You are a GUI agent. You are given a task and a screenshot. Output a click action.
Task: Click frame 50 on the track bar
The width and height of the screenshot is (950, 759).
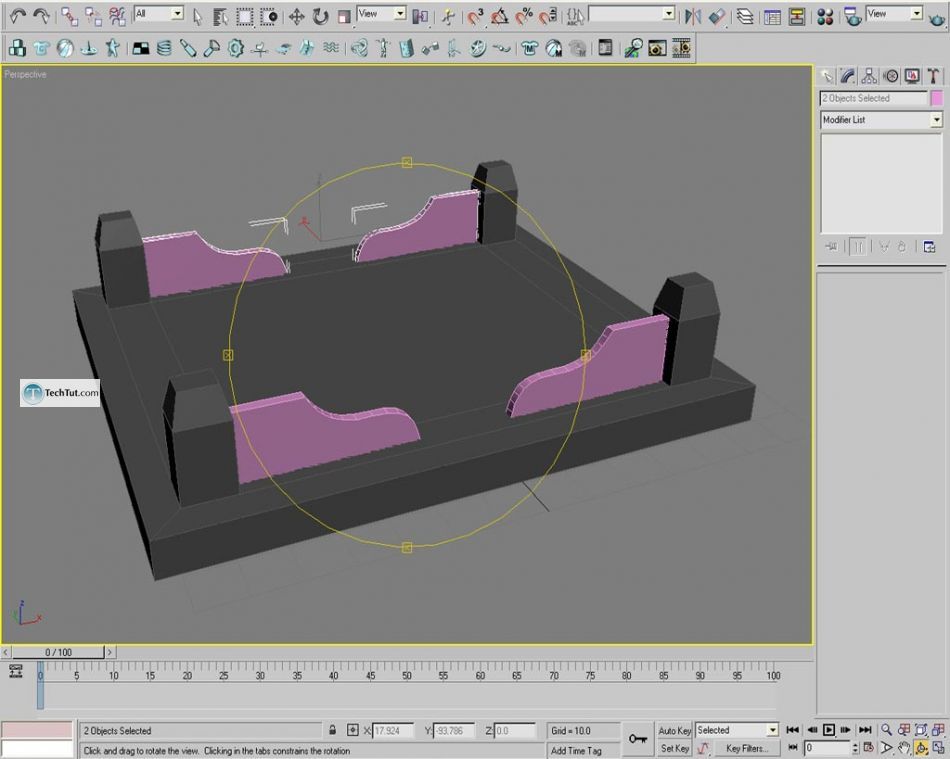pos(407,675)
